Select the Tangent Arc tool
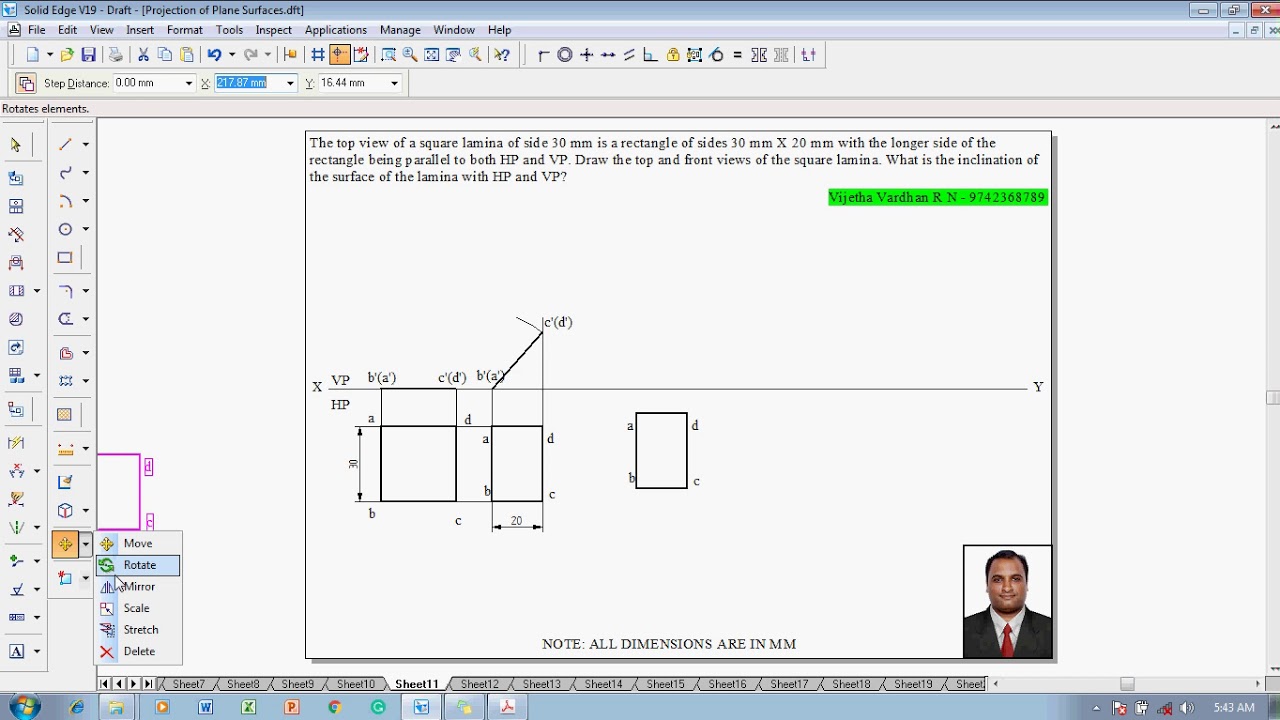Viewport: 1280px width, 720px height. (65, 201)
